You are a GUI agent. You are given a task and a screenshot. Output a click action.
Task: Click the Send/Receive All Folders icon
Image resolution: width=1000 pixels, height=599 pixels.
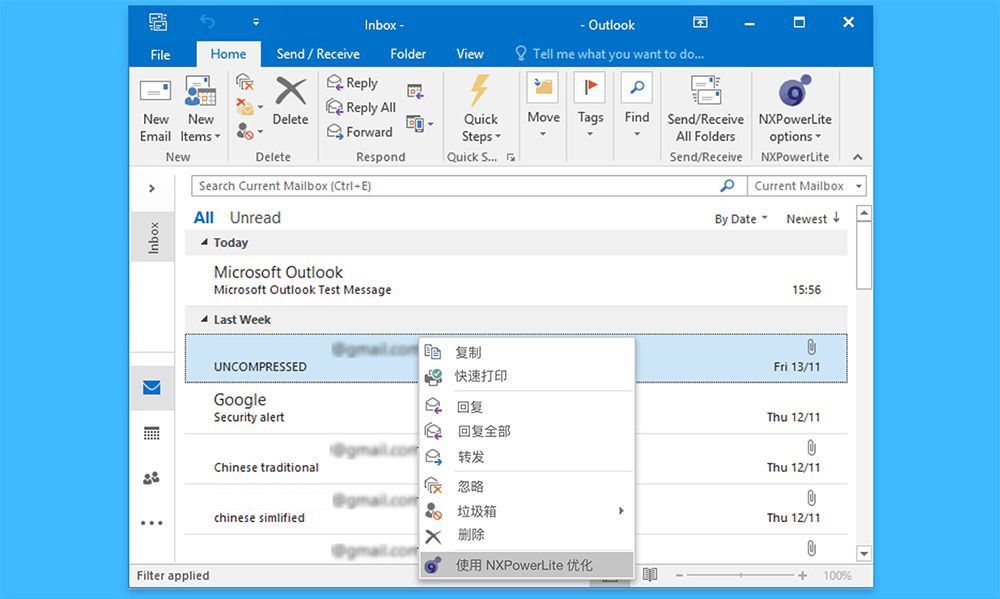click(x=705, y=91)
